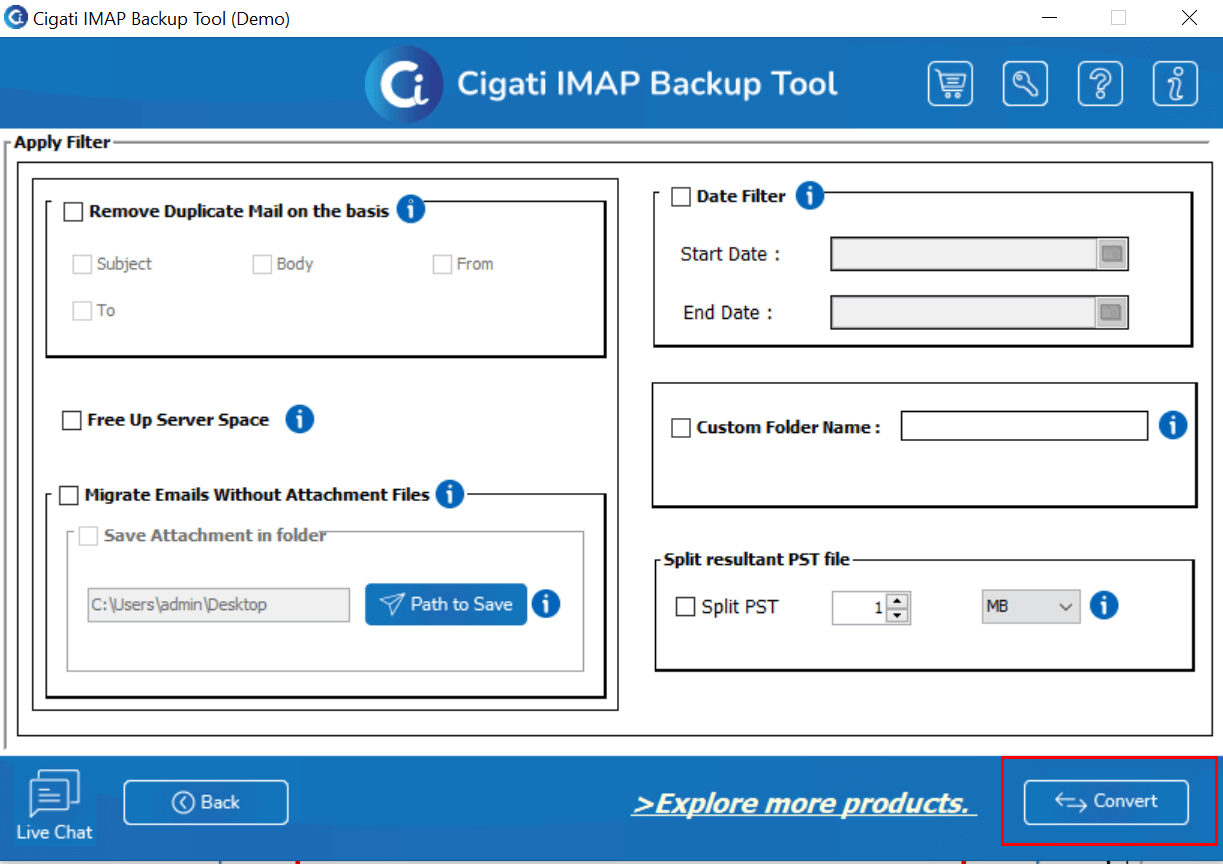Enable Free Up Server Space

[x=72, y=420]
